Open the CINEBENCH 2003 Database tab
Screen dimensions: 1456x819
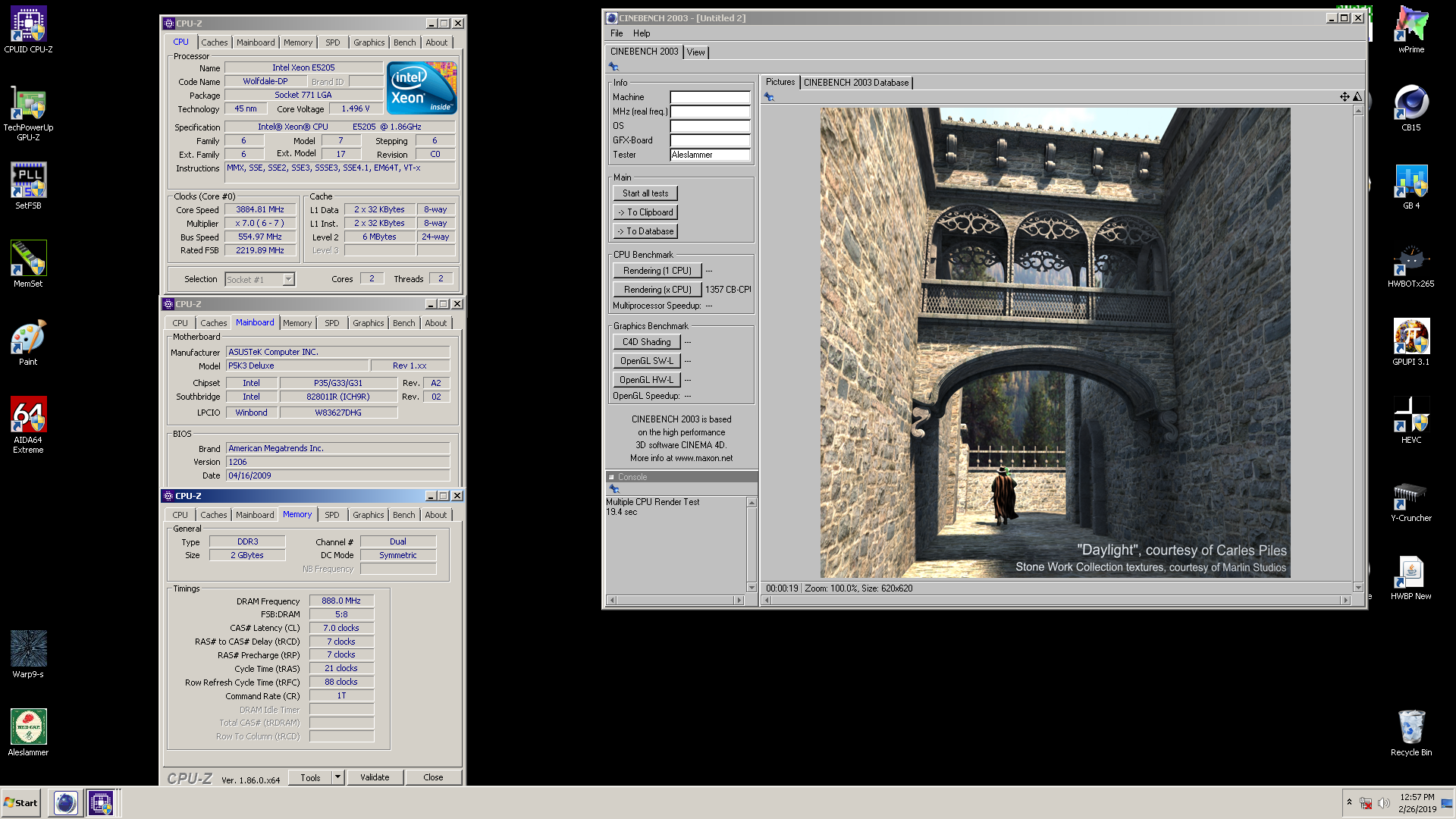[x=856, y=83]
